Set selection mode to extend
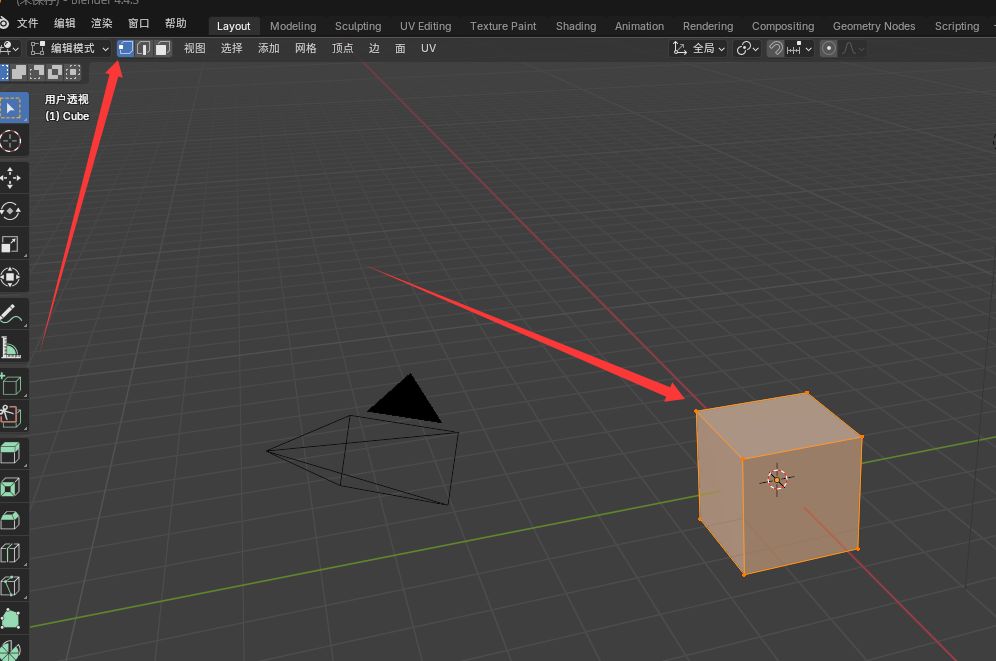Screen dimensions: 996x661 click(x=19, y=72)
